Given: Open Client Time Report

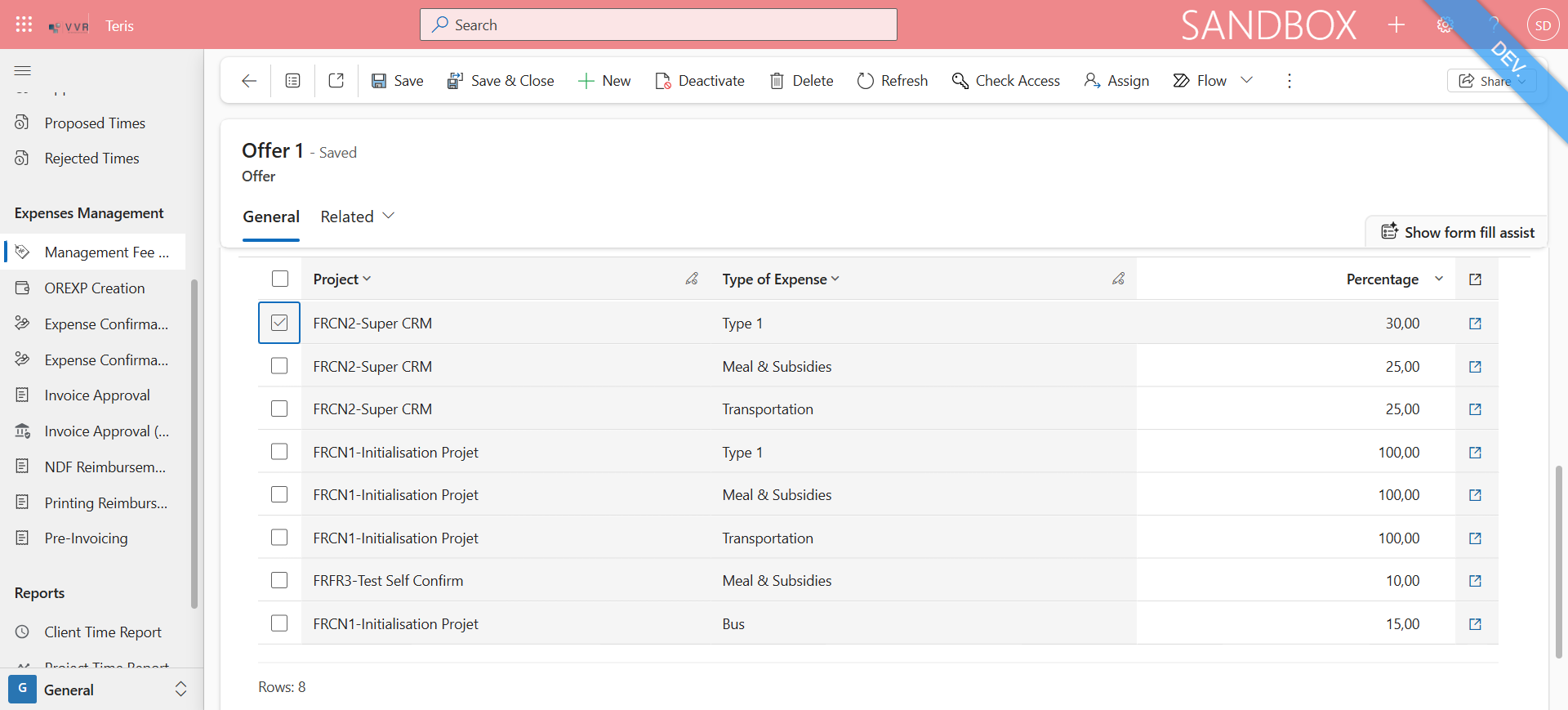Looking at the screenshot, I should (x=95, y=632).
